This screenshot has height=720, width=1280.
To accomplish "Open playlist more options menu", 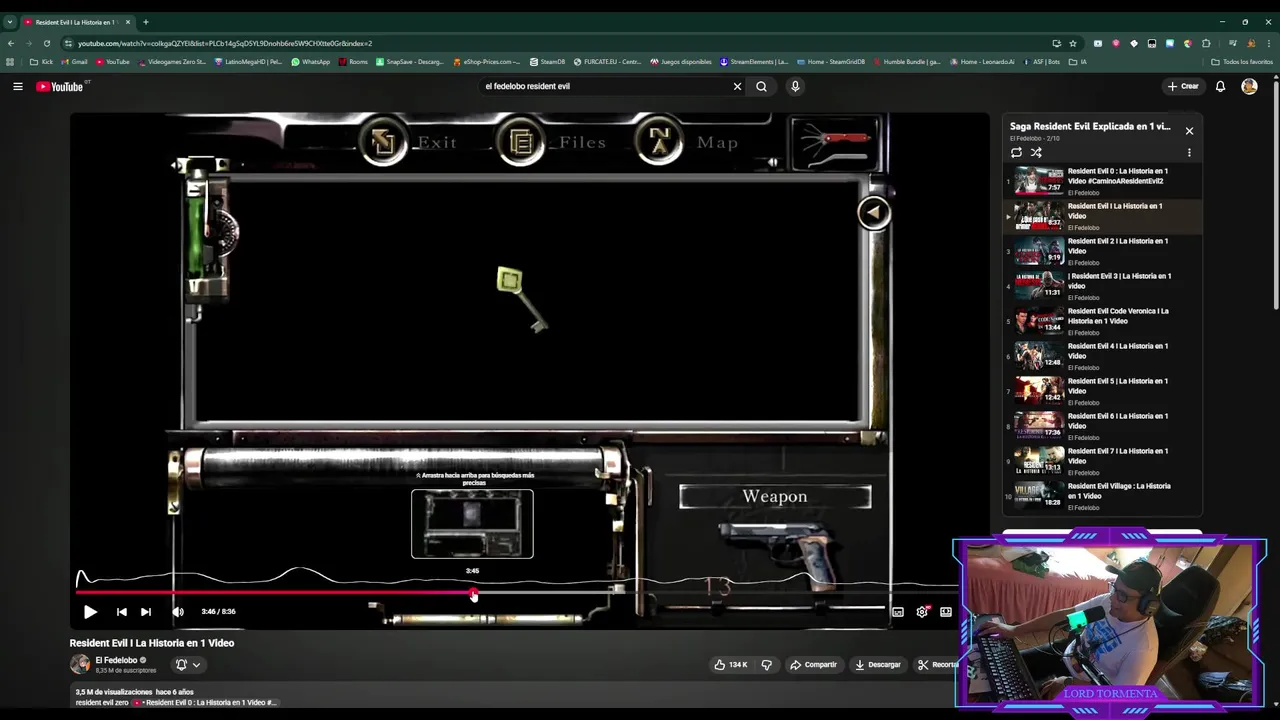I will click(x=1189, y=153).
